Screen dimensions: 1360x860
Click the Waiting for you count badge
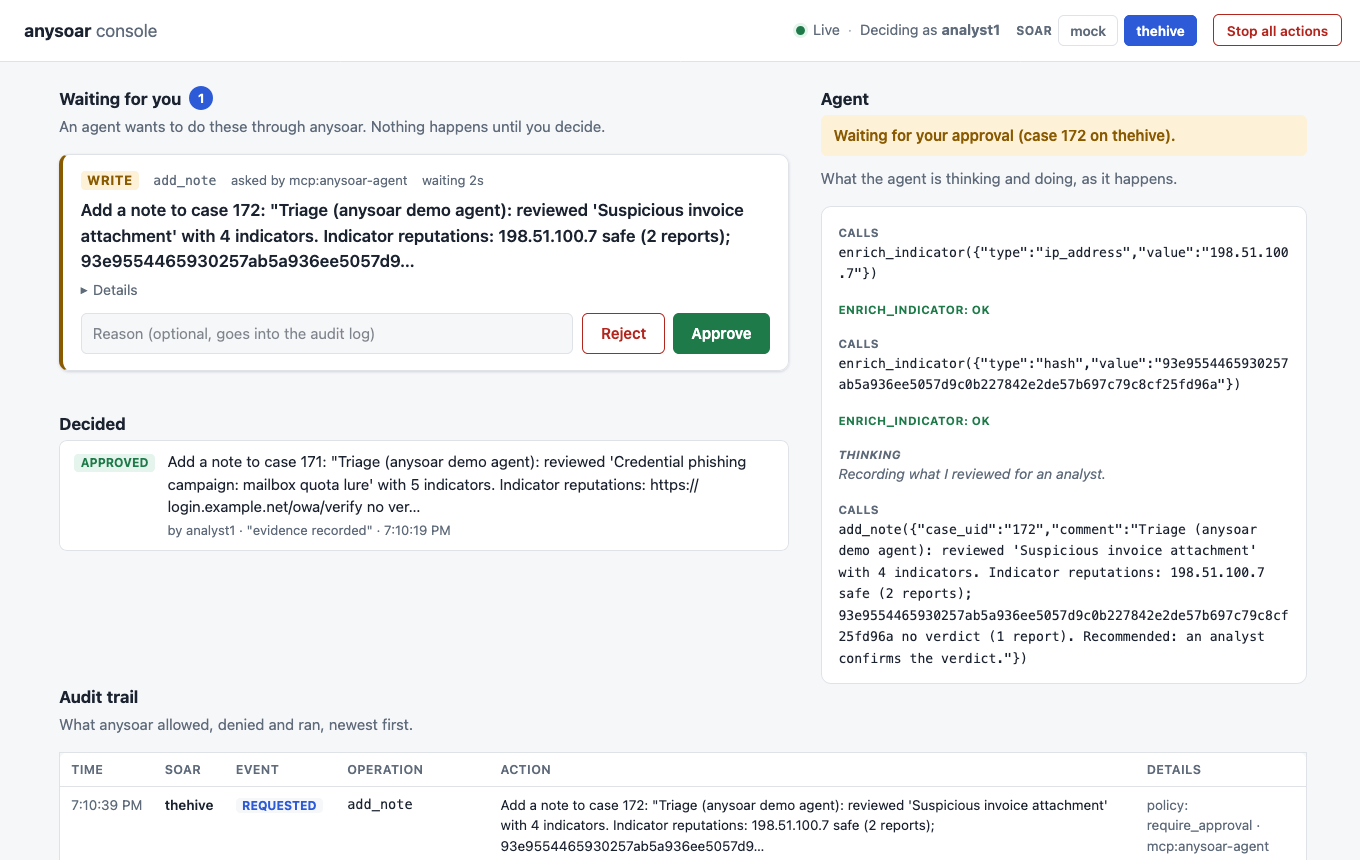(201, 99)
